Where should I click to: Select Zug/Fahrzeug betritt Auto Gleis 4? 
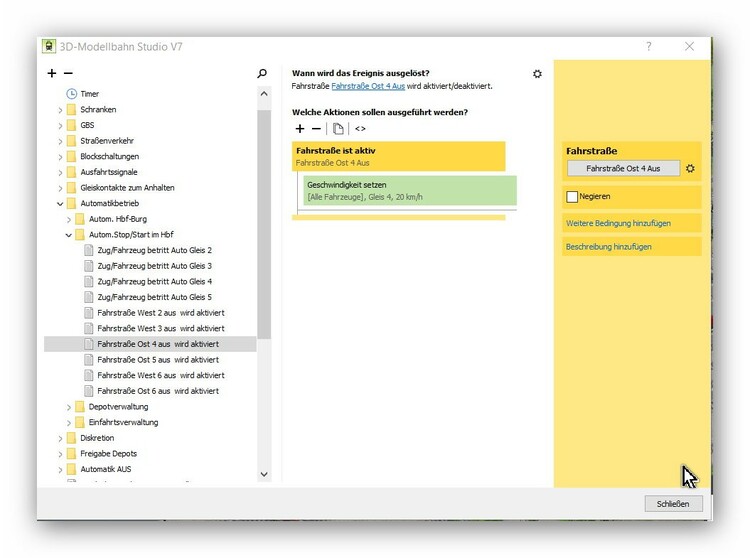pos(154,282)
